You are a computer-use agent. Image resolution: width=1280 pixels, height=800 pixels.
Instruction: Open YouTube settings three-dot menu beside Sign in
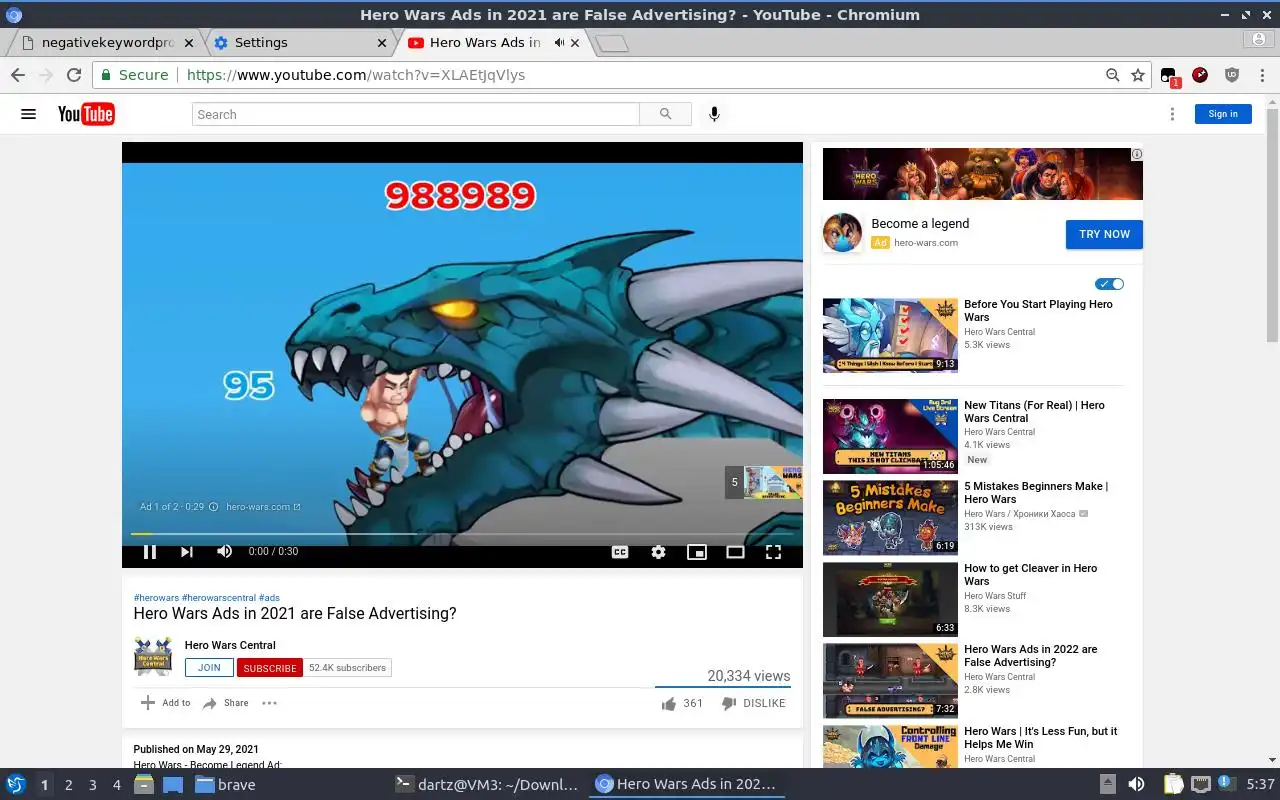pos(1172,114)
